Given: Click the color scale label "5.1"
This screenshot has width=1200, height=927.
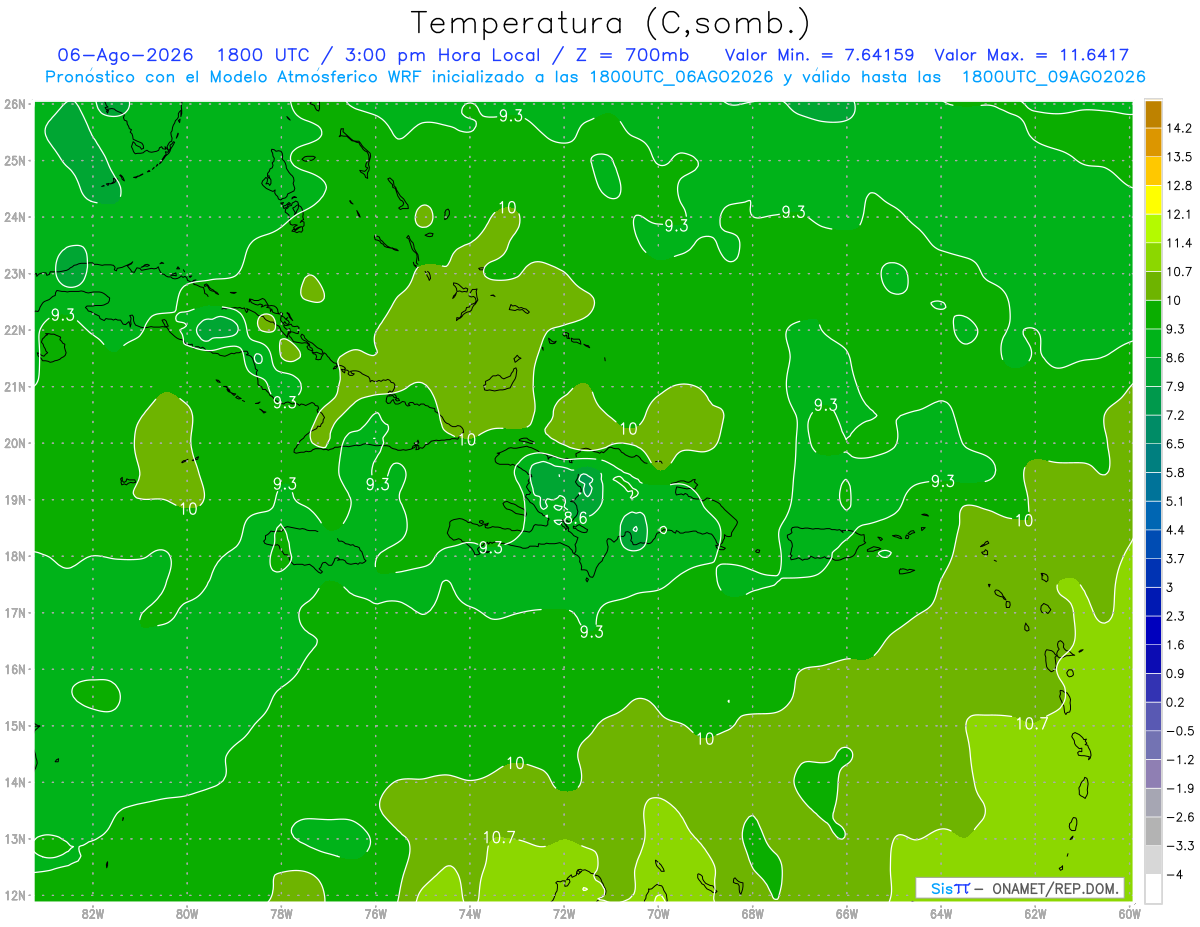Looking at the screenshot, I should point(1175,501).
